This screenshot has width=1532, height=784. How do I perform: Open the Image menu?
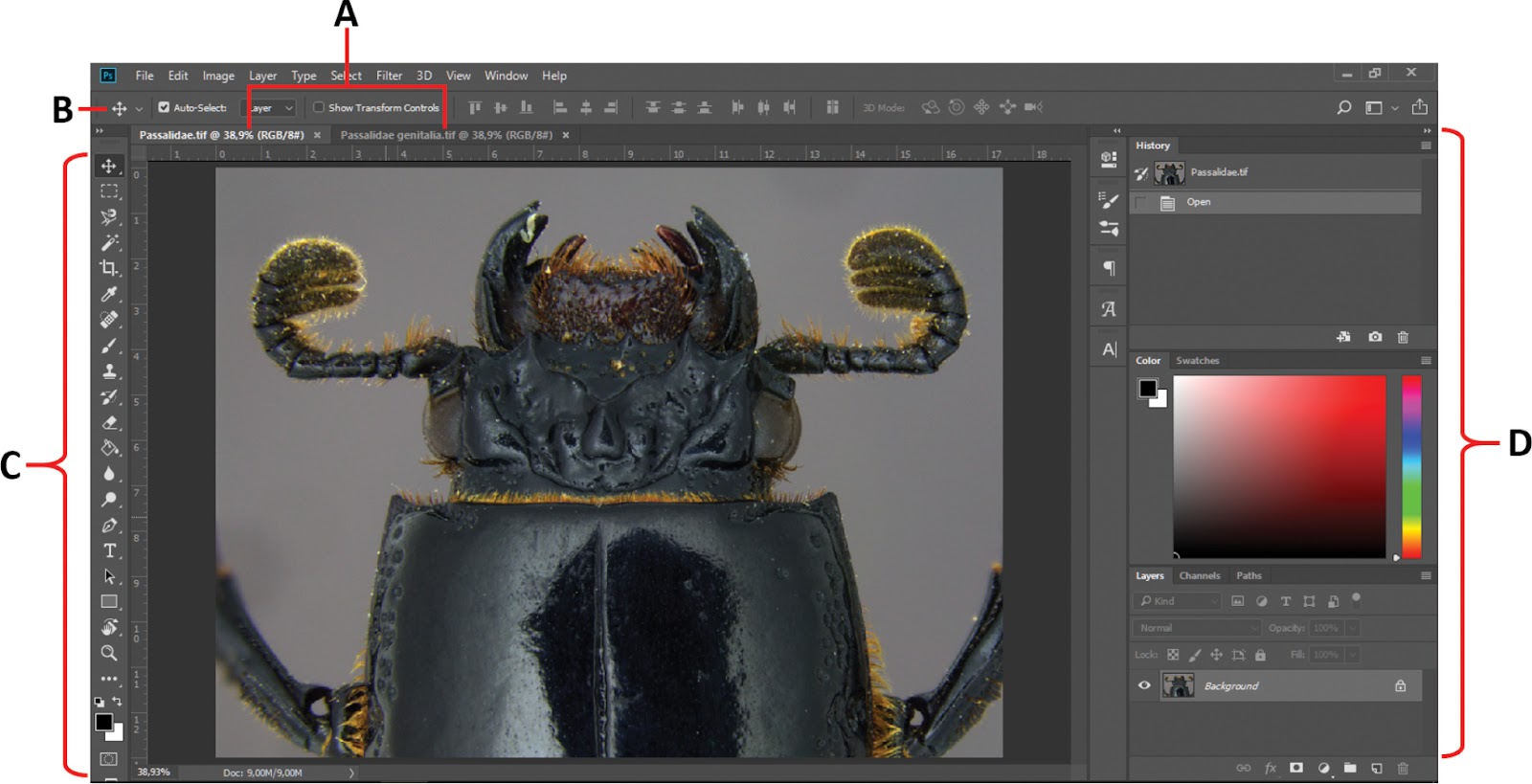(218, 76)
